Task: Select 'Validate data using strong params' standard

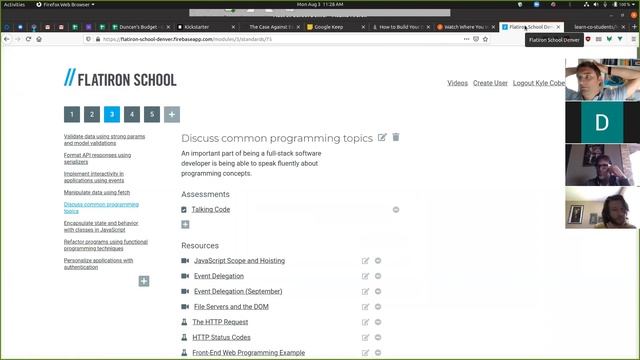Action: pos(104,140)
